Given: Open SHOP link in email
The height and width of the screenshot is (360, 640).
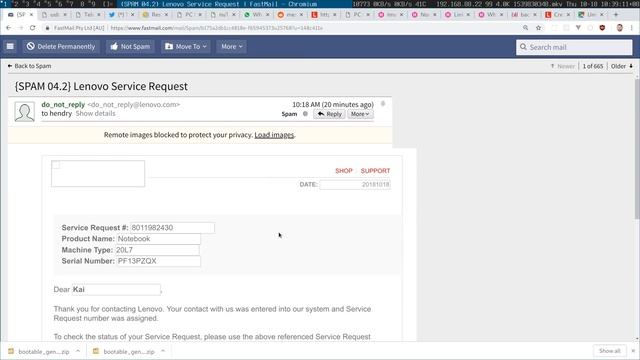Looking at the screenshot, I should 344,171.
